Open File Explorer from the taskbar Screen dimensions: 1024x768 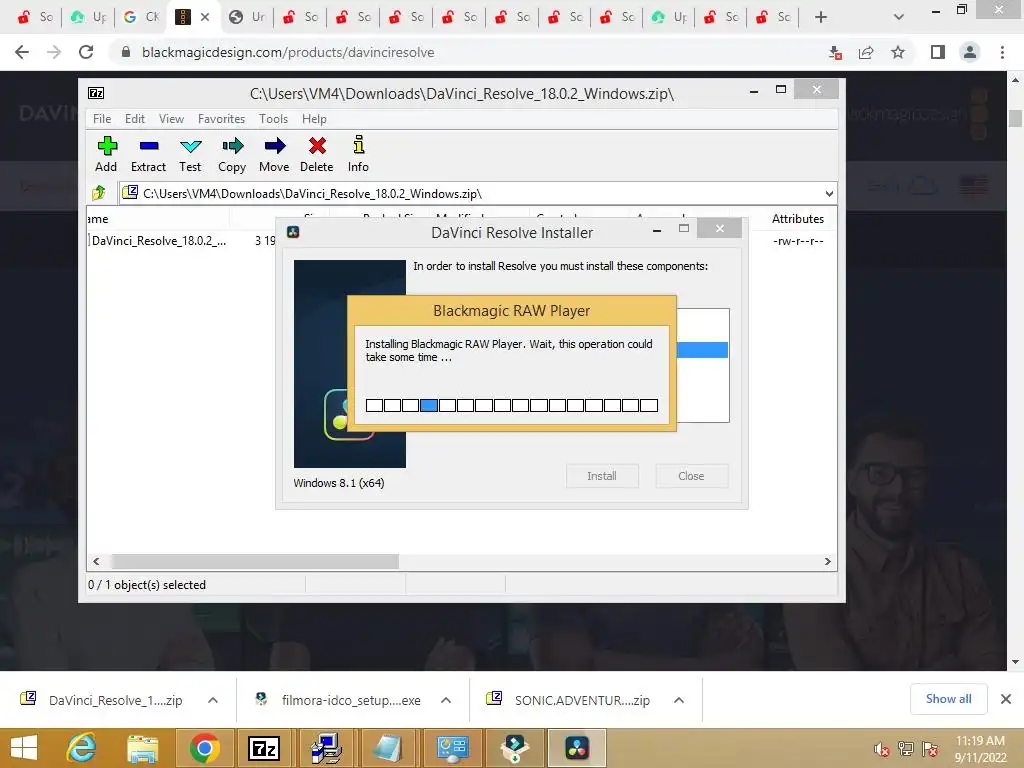tap(142, 748)
